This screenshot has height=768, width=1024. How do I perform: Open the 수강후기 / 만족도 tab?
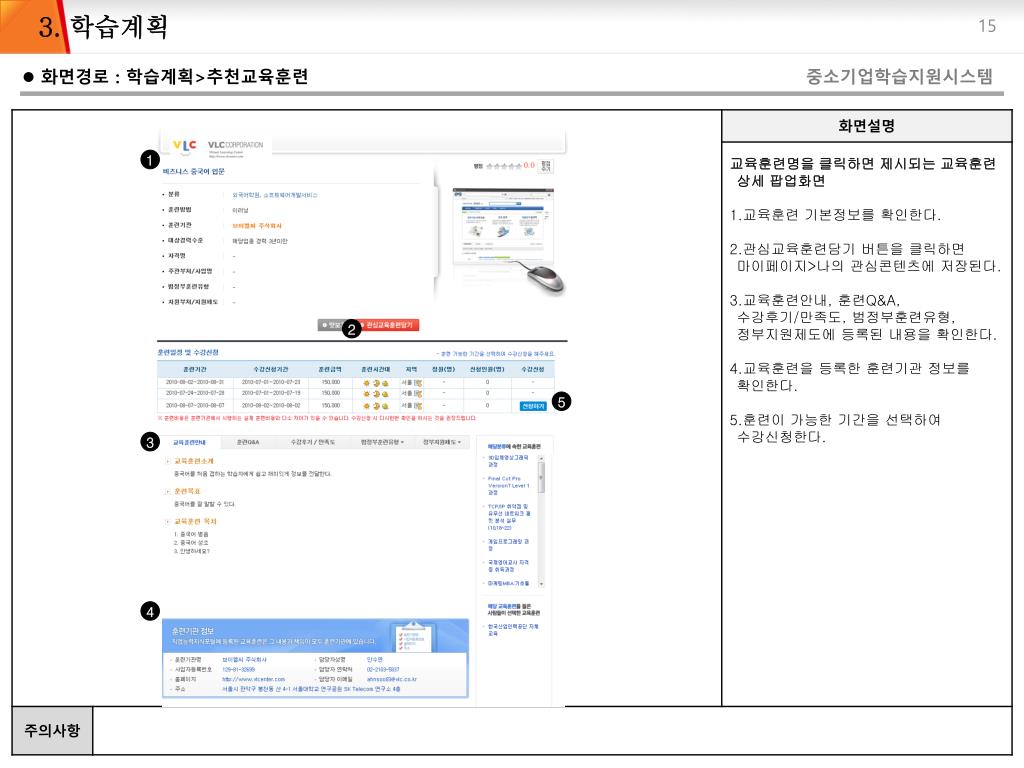point(313,443)
